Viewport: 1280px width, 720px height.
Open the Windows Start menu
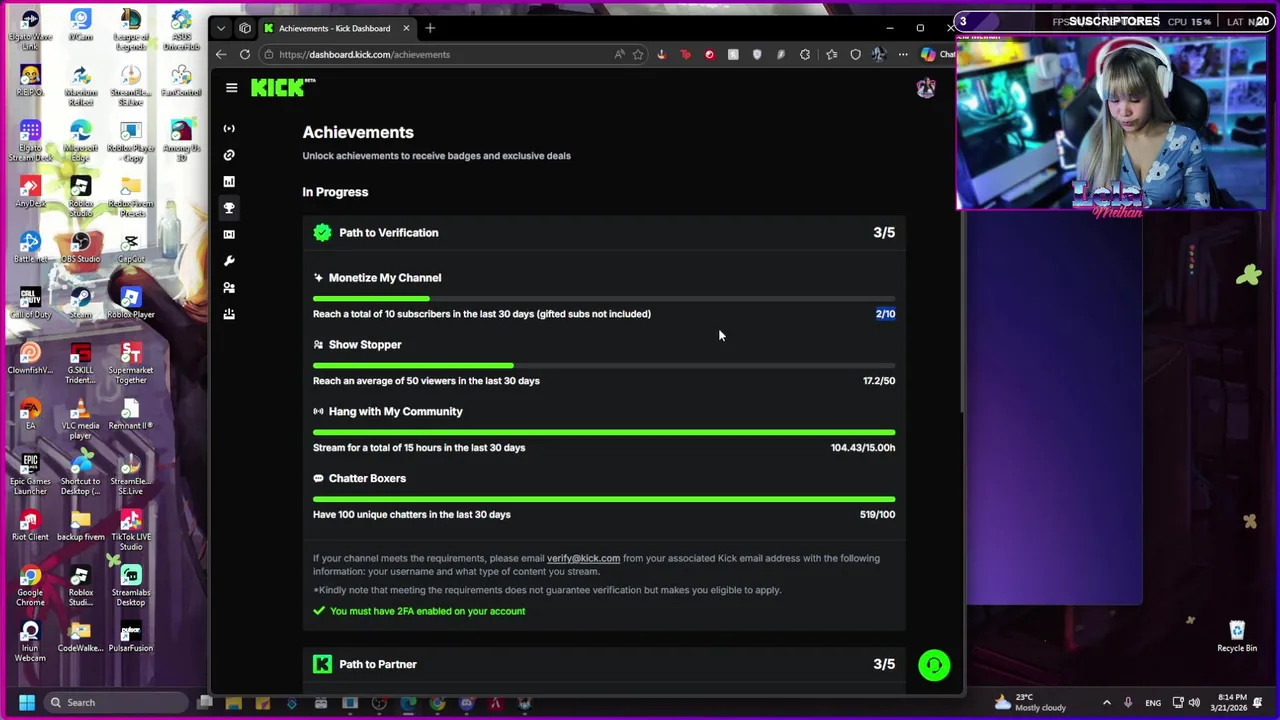pyautogui.click(x=27, y=702)
